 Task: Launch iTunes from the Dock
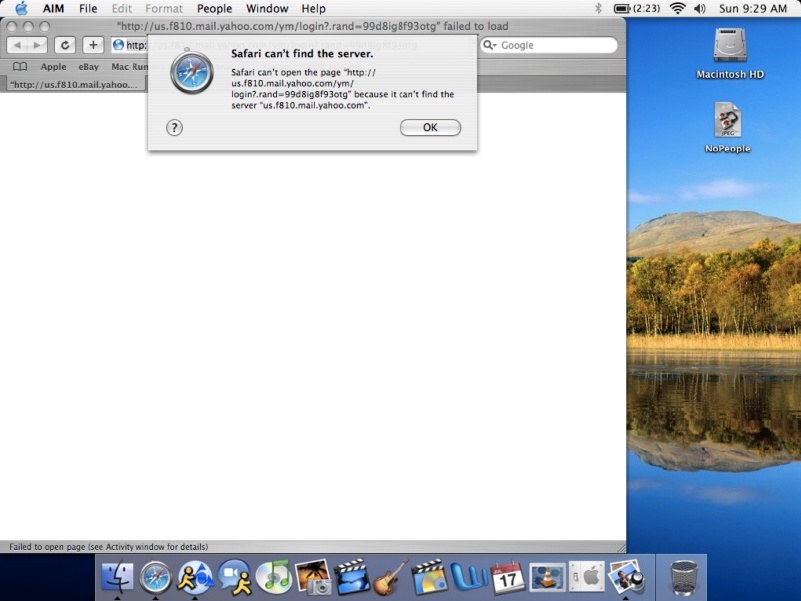[274, 577]
